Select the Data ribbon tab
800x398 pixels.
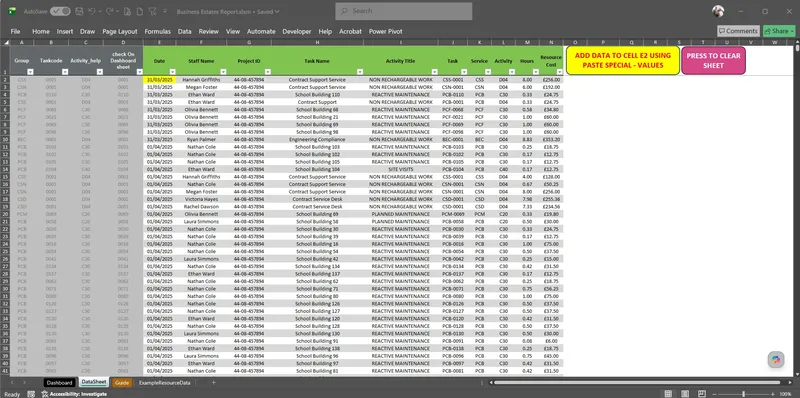coord(185,31)
